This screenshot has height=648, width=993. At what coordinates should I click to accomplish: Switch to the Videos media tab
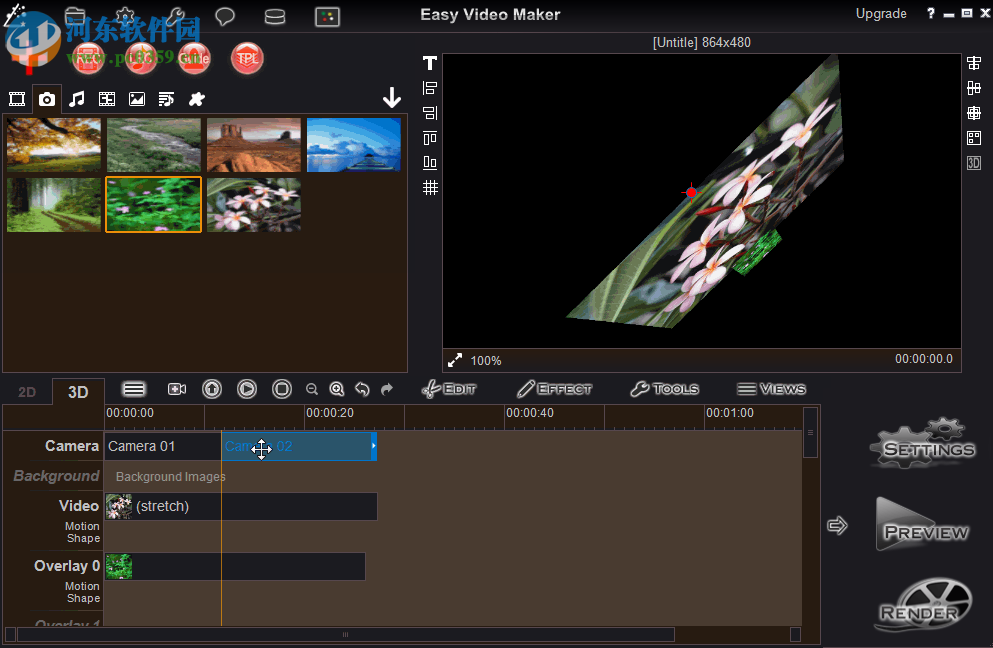click(x=107, y=99)
